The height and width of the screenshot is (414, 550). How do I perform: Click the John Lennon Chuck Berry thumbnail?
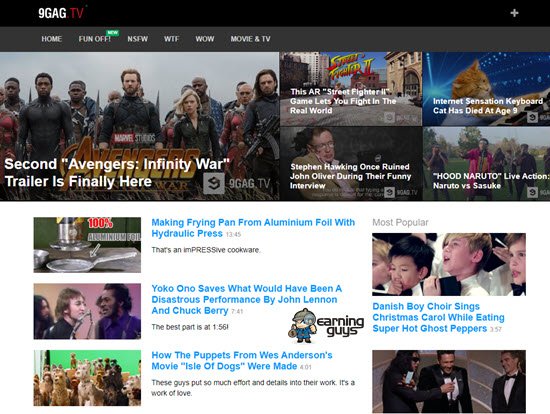(87, 312)
